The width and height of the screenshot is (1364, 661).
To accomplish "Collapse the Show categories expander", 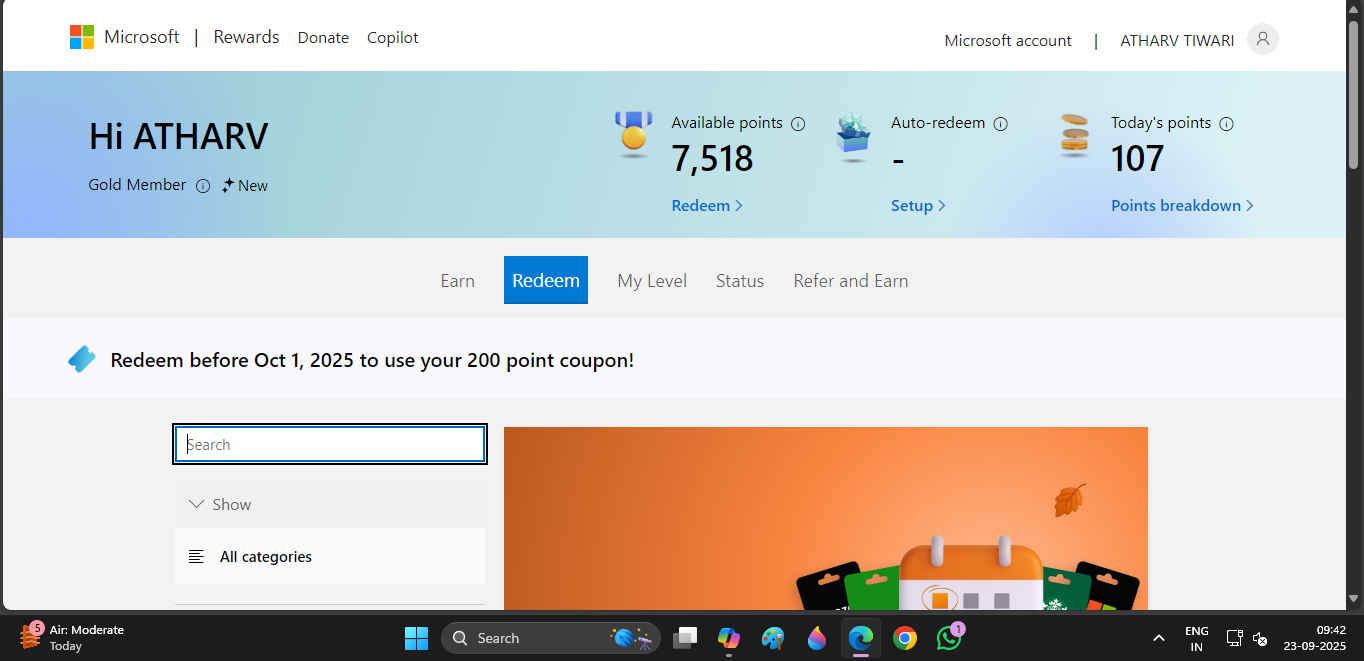I will pos(330,504).
